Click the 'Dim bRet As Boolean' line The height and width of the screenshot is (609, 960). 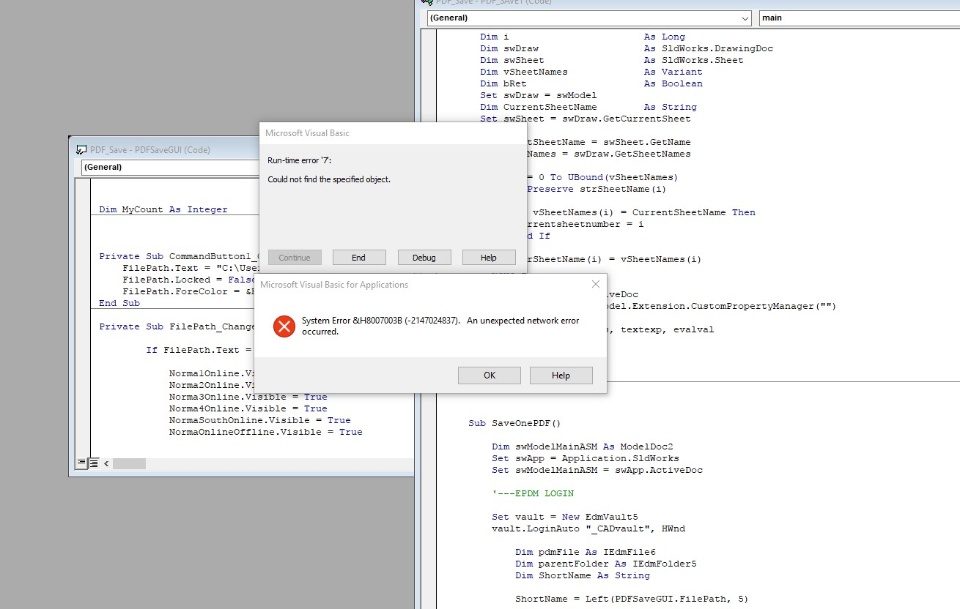(591, 83)
